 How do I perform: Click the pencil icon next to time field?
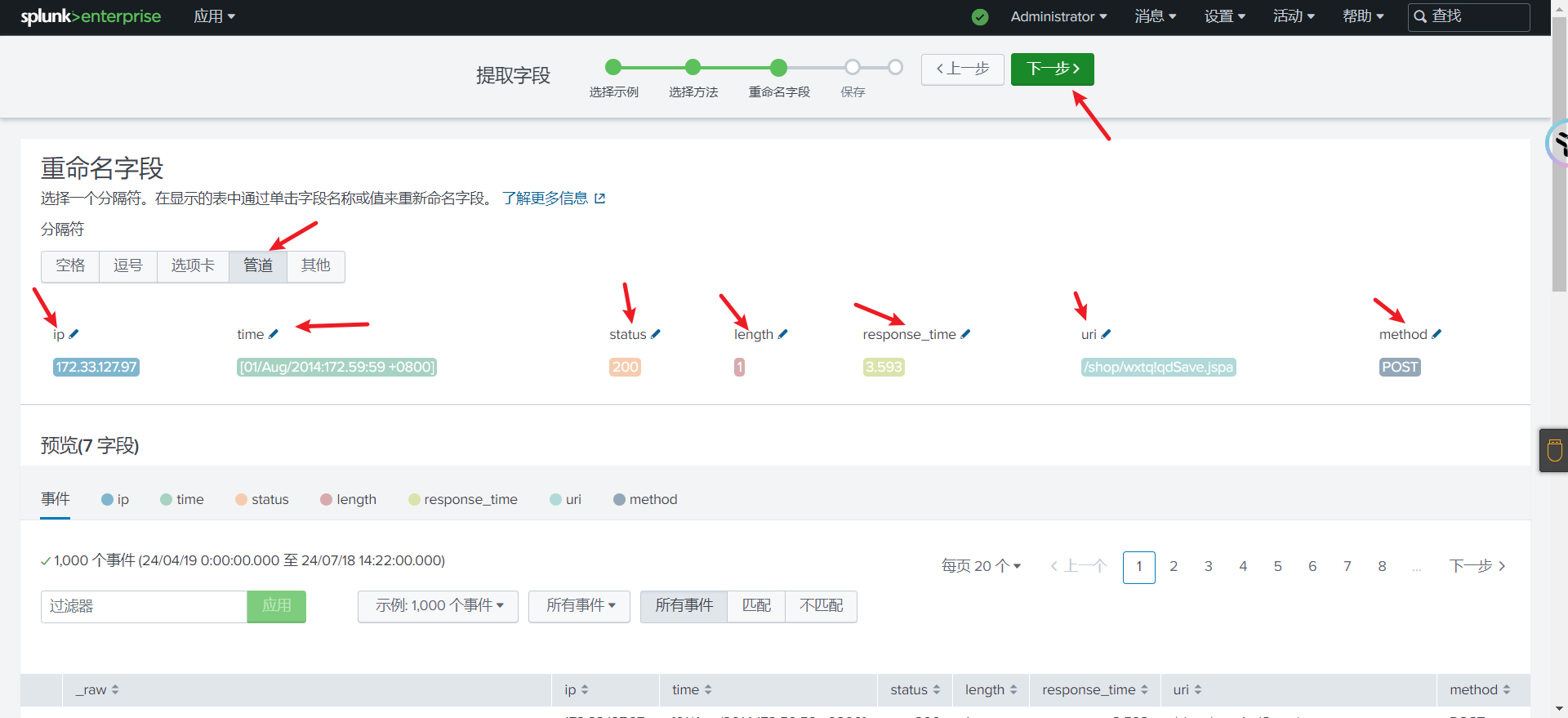[274, 334]
